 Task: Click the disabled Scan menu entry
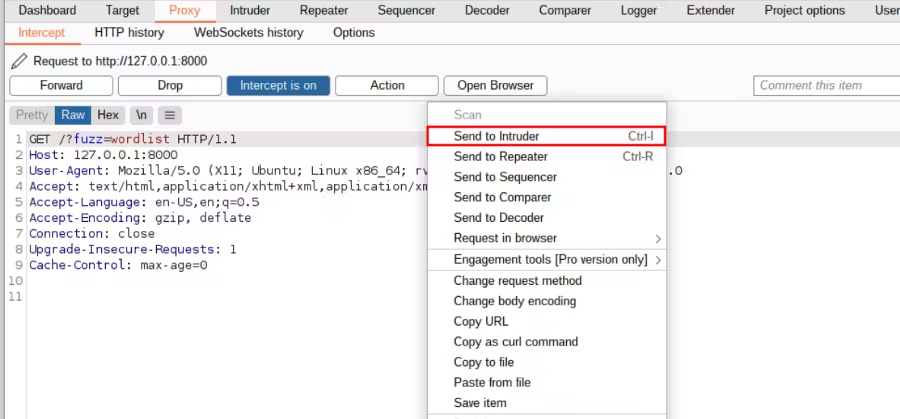click(546, 115)
